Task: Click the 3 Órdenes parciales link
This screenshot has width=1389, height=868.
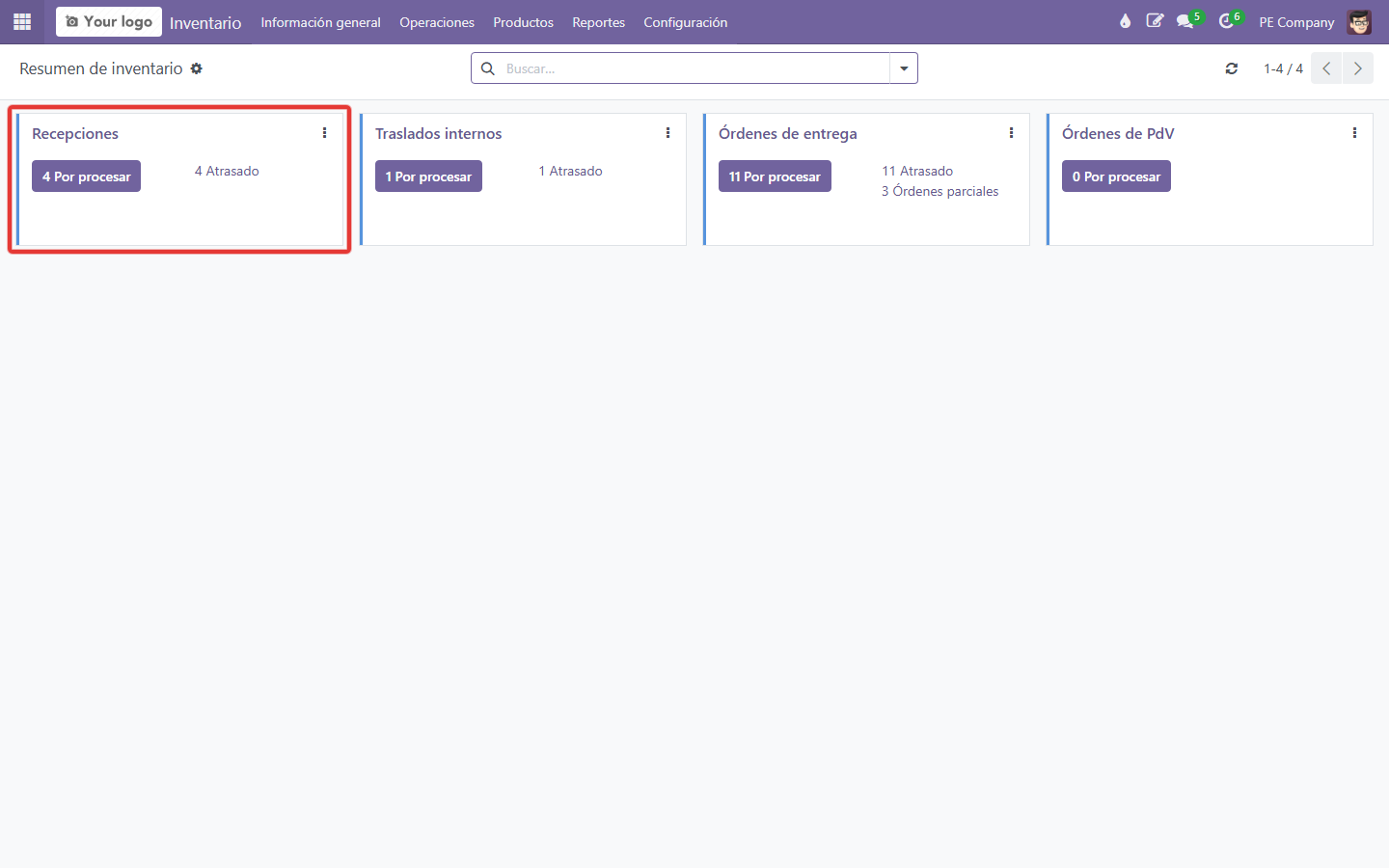Action: (940, 191)
